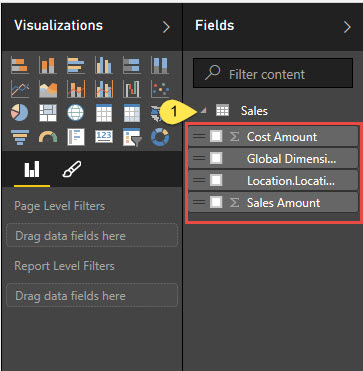Focus the Filter content search box
Image resolution: width=363 pixels, height=371 pixels.
click(273, 74)
